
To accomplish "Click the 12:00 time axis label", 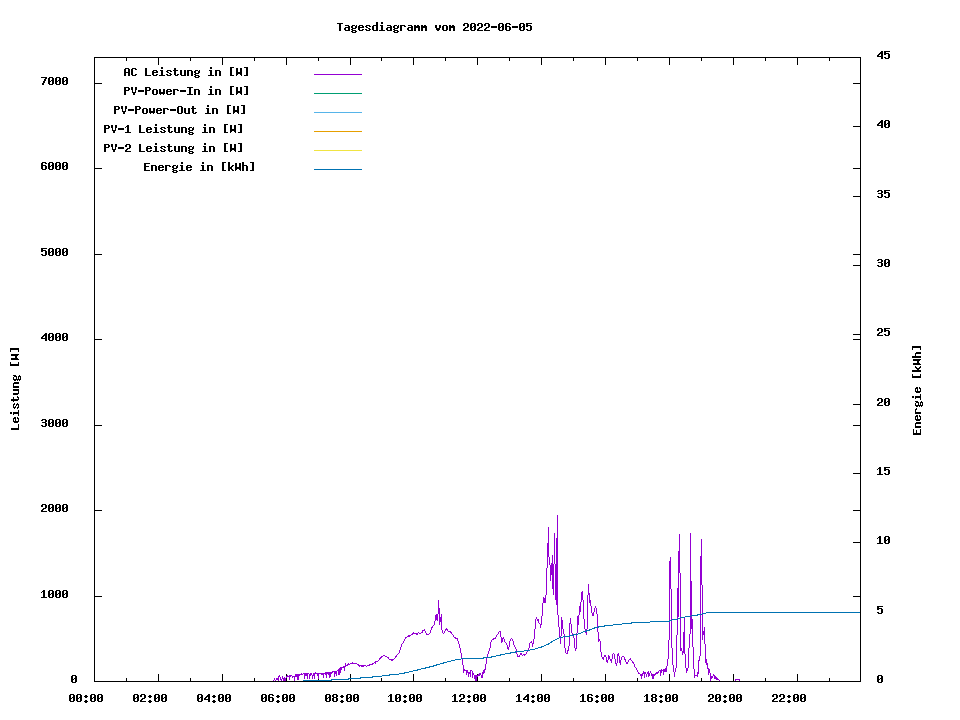I will pos(469,698).
